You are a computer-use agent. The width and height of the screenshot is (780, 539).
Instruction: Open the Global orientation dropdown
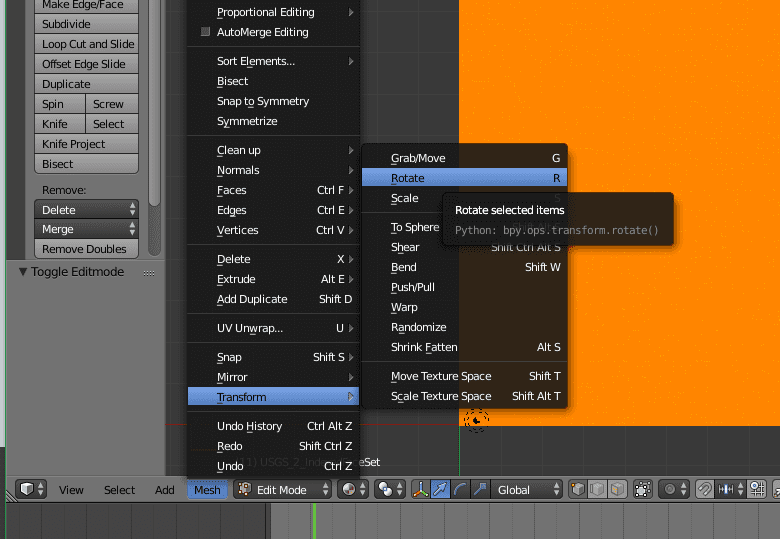pos(527,490)
